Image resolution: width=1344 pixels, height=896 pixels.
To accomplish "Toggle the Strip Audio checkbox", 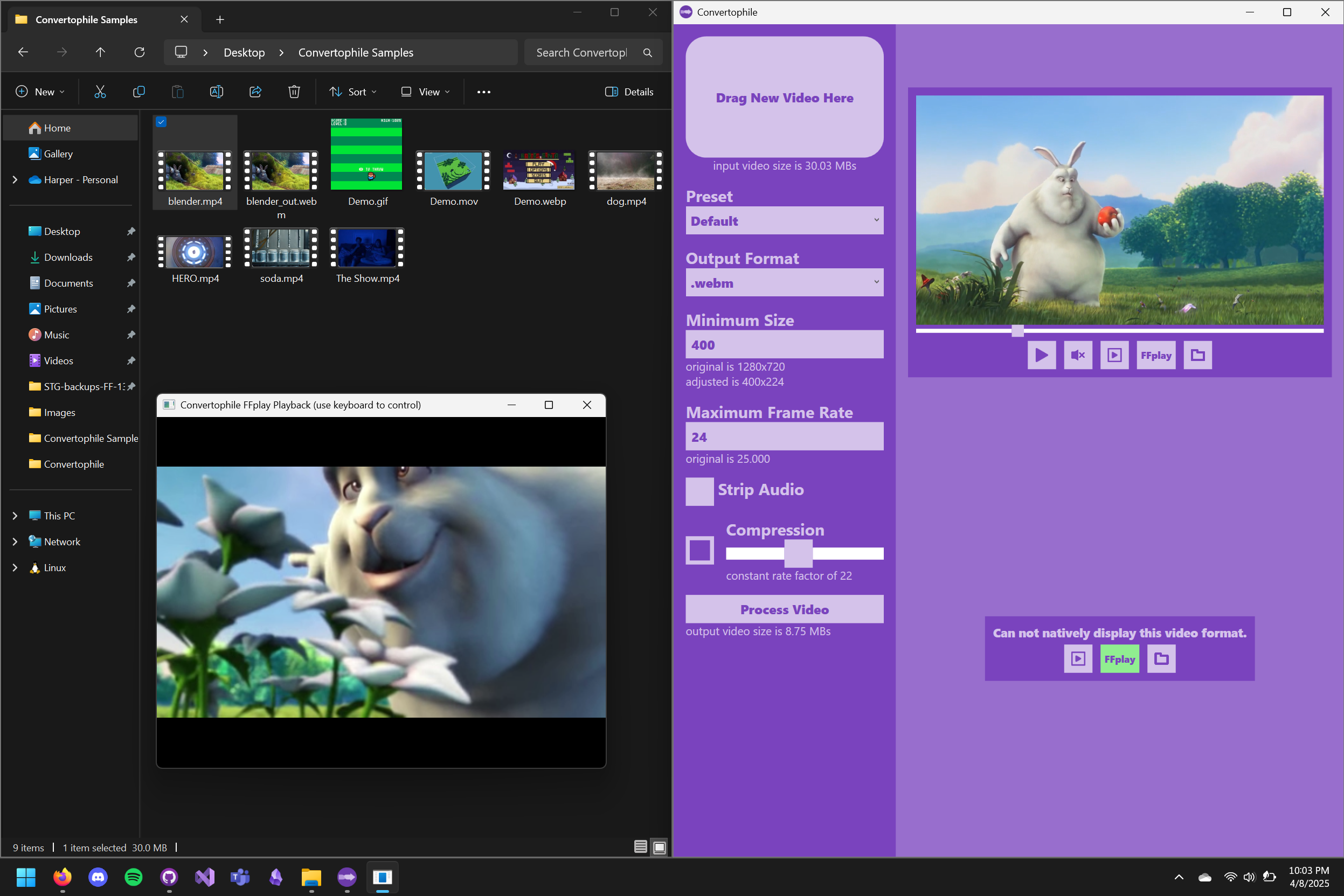I will tap(699, 491).
